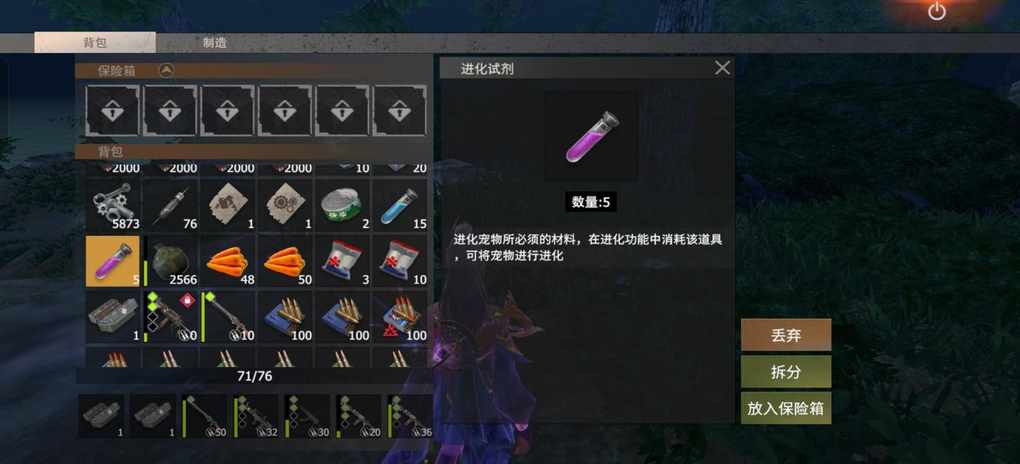Collapse the 保险箱 section arrow

tap(167, 70)
